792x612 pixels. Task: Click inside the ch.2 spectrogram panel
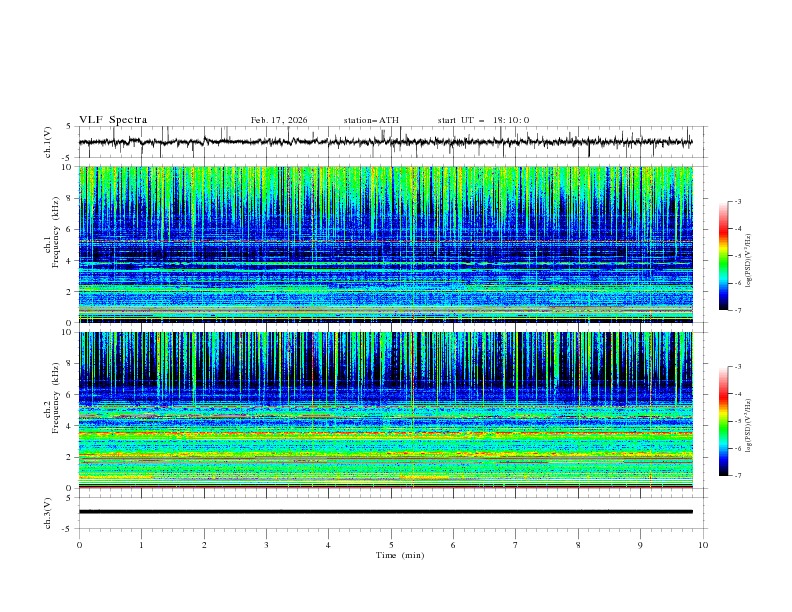point(386,410)
